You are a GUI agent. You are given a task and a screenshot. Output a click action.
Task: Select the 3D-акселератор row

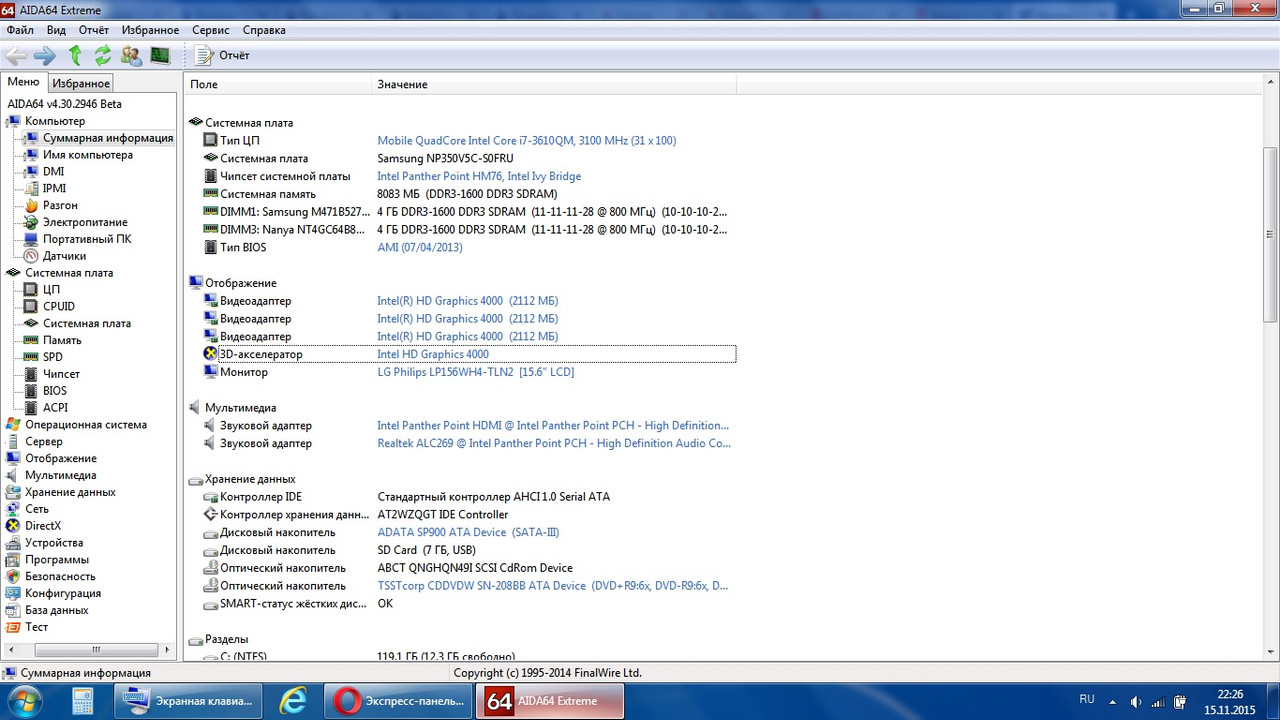coord(469,354)
